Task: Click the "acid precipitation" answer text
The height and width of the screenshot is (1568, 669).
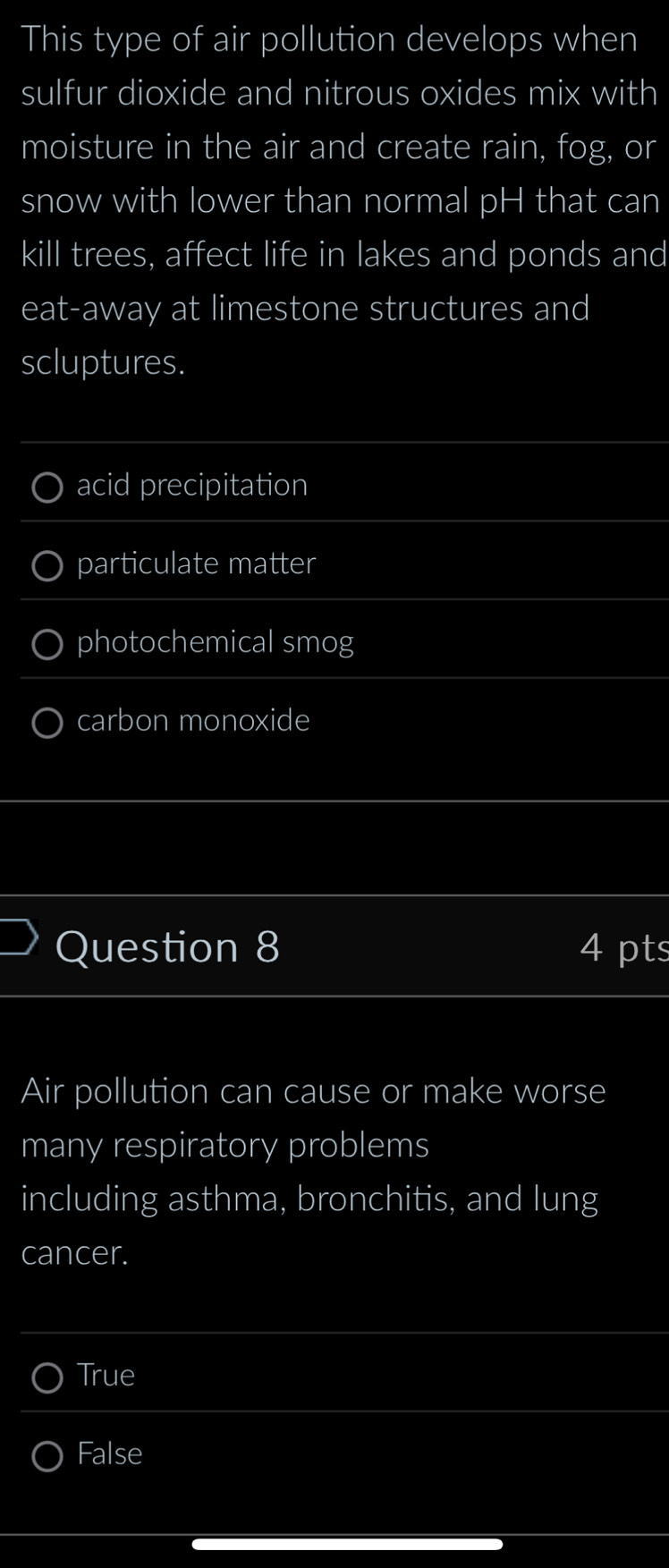Action: tap(192, 486)
